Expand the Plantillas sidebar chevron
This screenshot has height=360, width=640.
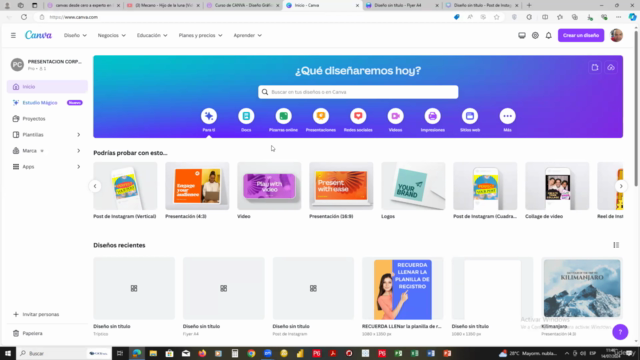79,135
